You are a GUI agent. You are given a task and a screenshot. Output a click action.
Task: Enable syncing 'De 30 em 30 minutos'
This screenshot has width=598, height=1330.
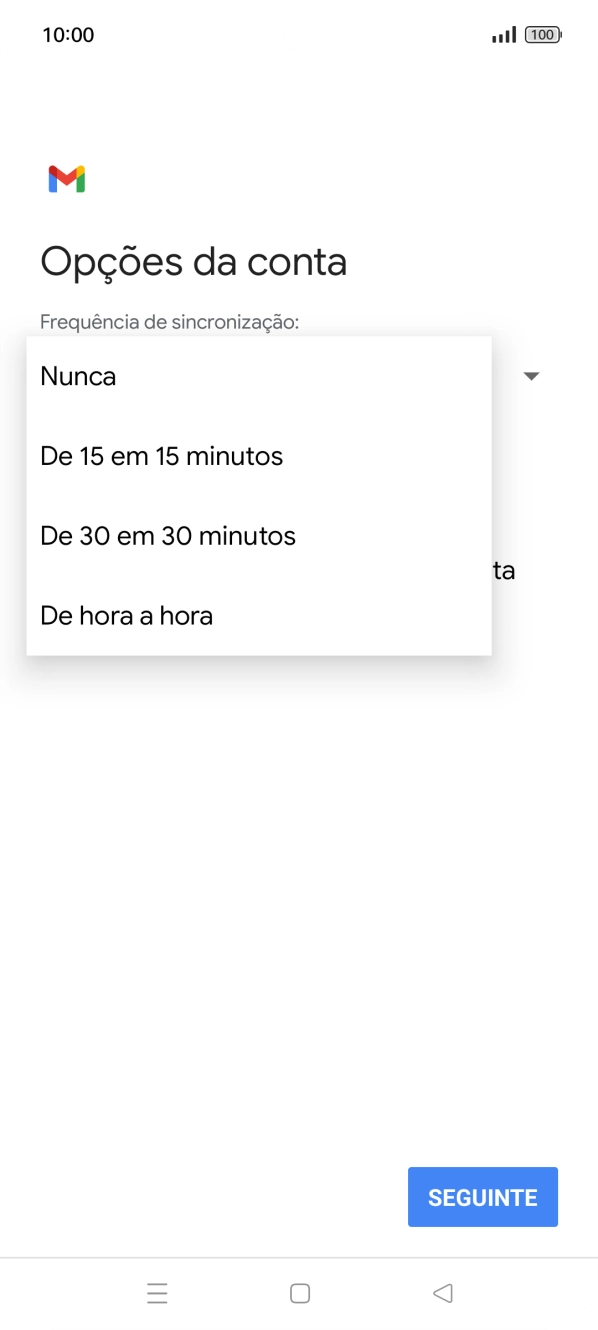click(166, 536)
